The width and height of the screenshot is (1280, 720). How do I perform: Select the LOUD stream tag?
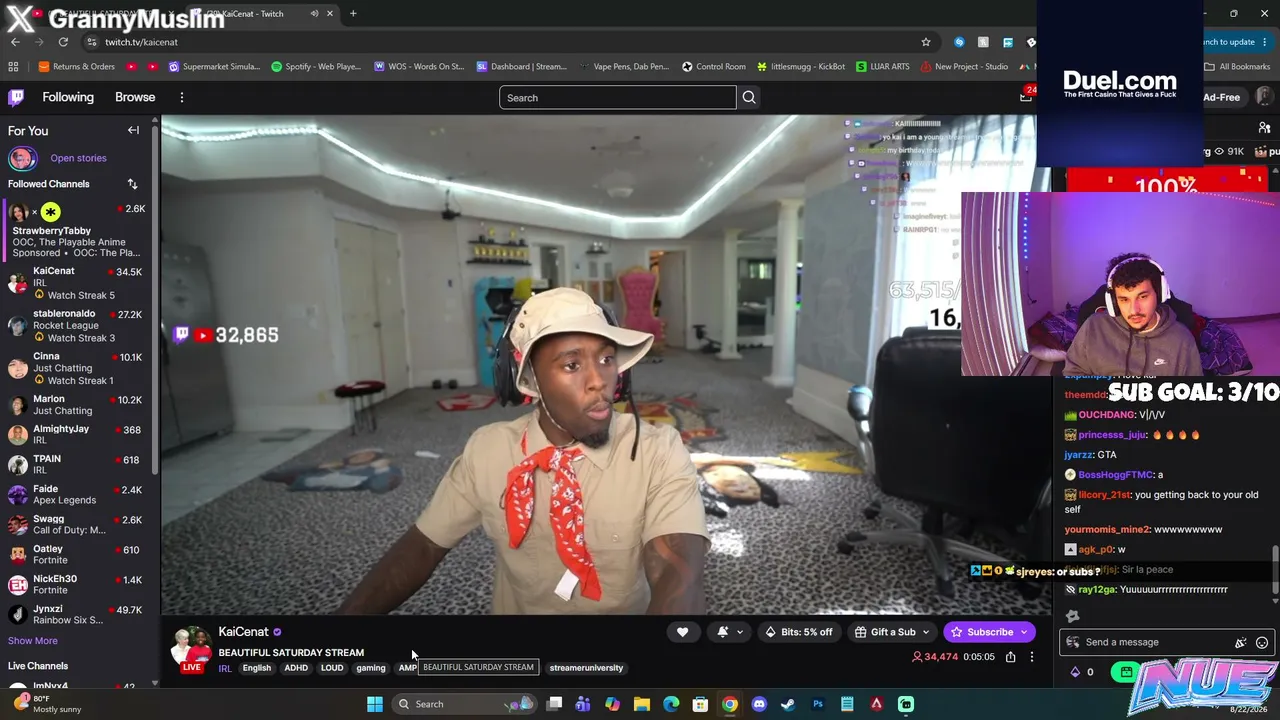point(332,668)
